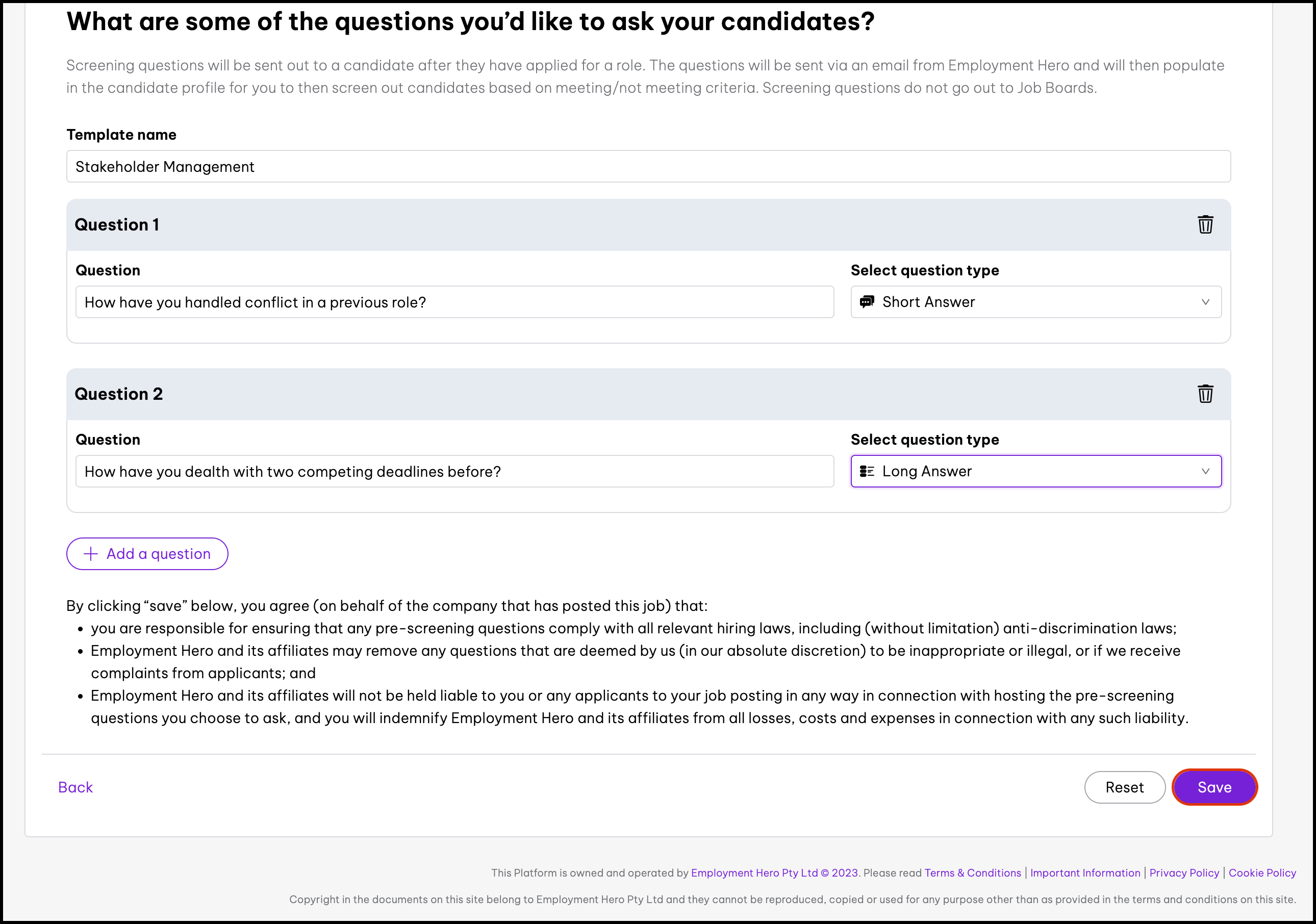This screenshot has width=1316, height=924.
Task: Click the Short Answer speech bubble icon
Action: (867, 301)
